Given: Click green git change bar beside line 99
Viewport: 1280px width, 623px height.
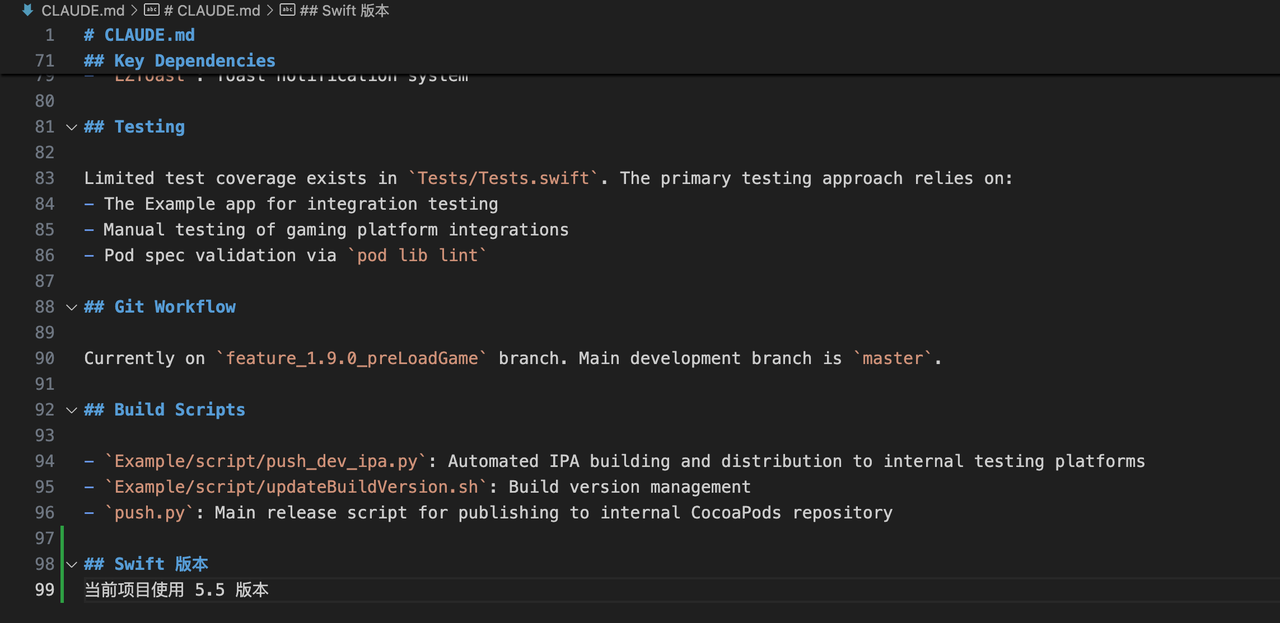Looking at the screenshot, I should coord(62,590).
